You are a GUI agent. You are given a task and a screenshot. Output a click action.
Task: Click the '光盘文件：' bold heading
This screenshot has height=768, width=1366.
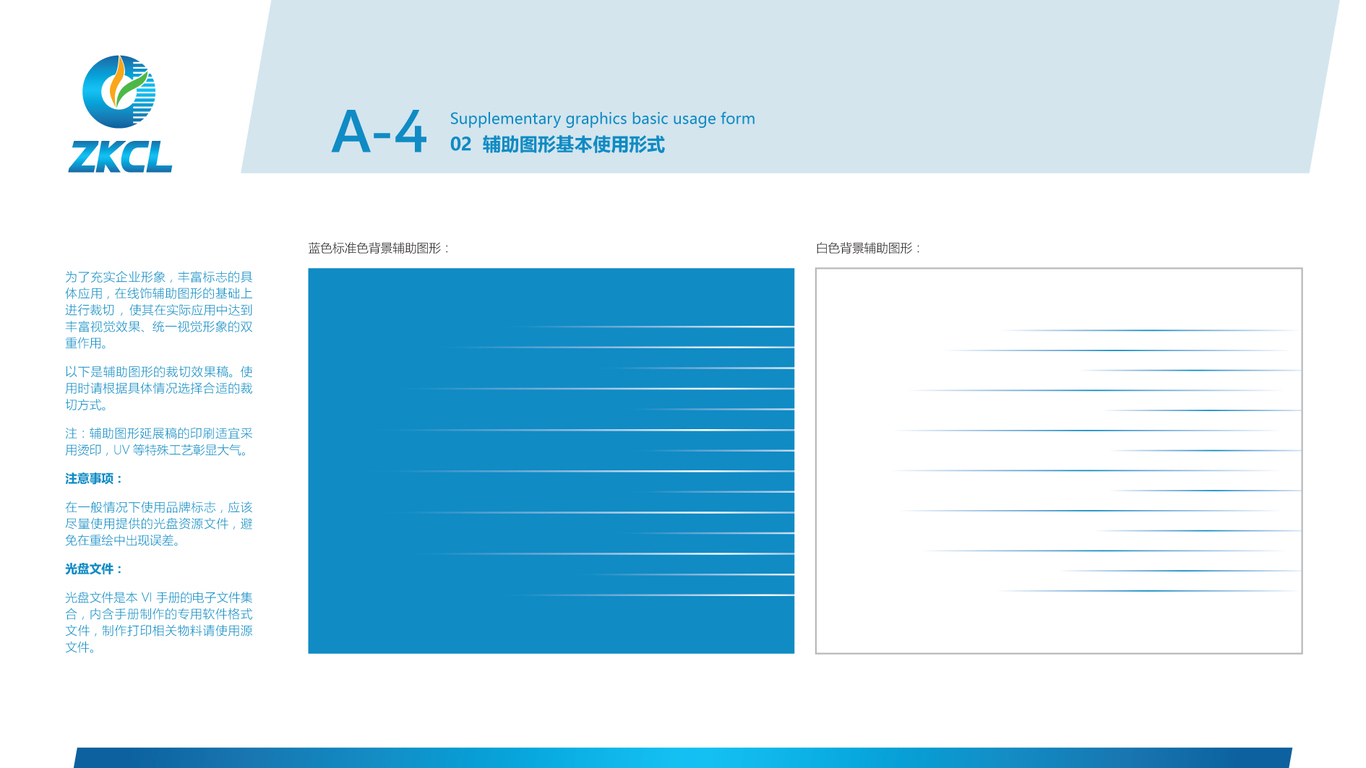[95, 569]
